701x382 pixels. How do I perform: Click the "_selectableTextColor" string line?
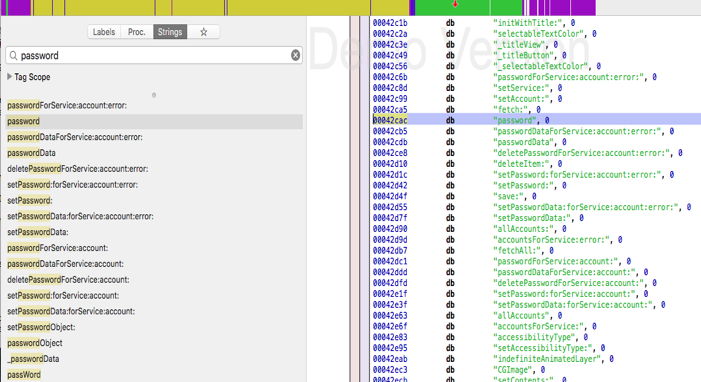coord(541,66)
